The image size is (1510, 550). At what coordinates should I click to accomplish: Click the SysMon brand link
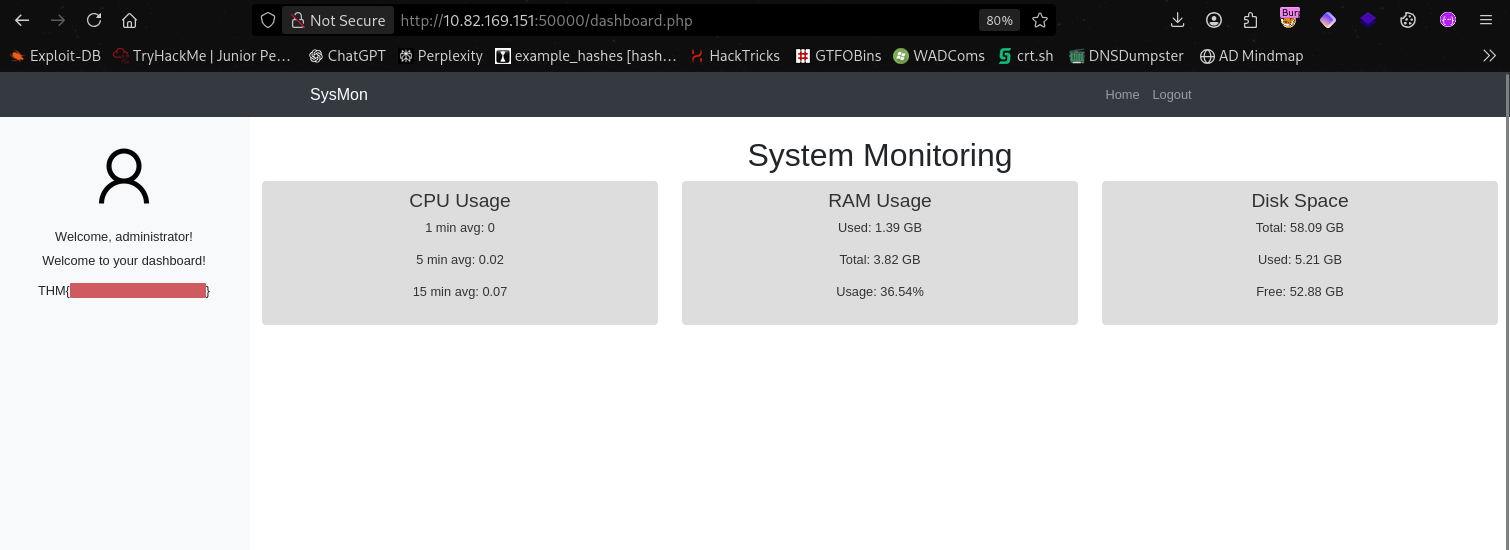pyautogui.click(x=338, y=94)
